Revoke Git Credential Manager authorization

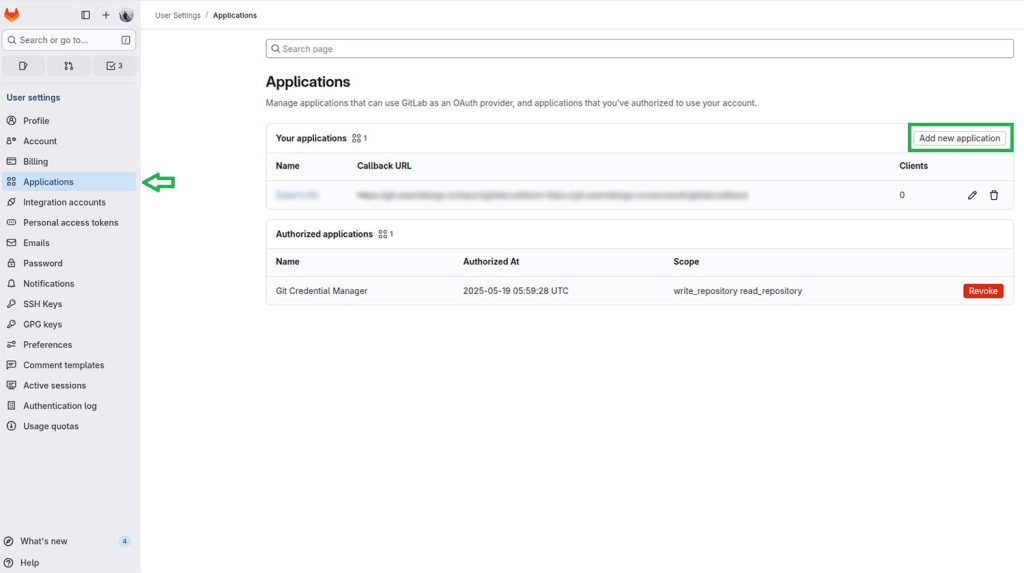[x=983, y=291]
